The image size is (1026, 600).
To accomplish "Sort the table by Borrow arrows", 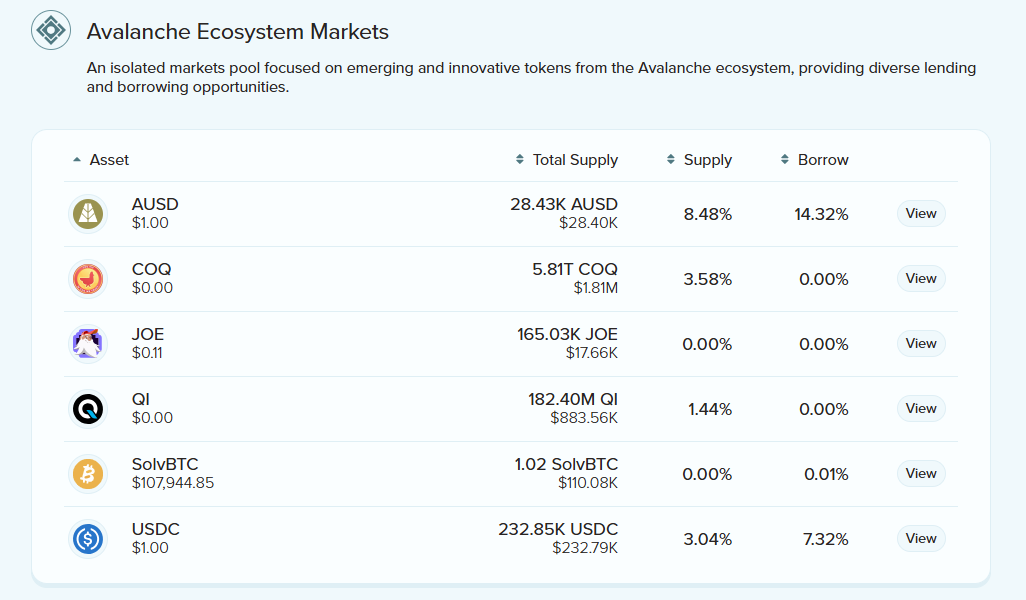I will (x=785, y=159).
